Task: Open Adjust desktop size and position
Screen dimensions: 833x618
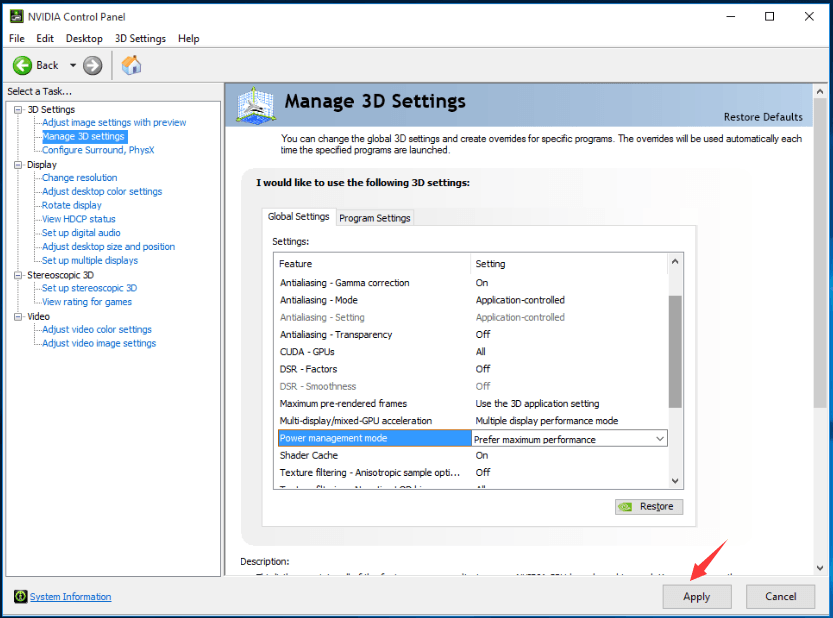Action: (x=108, y=247)
